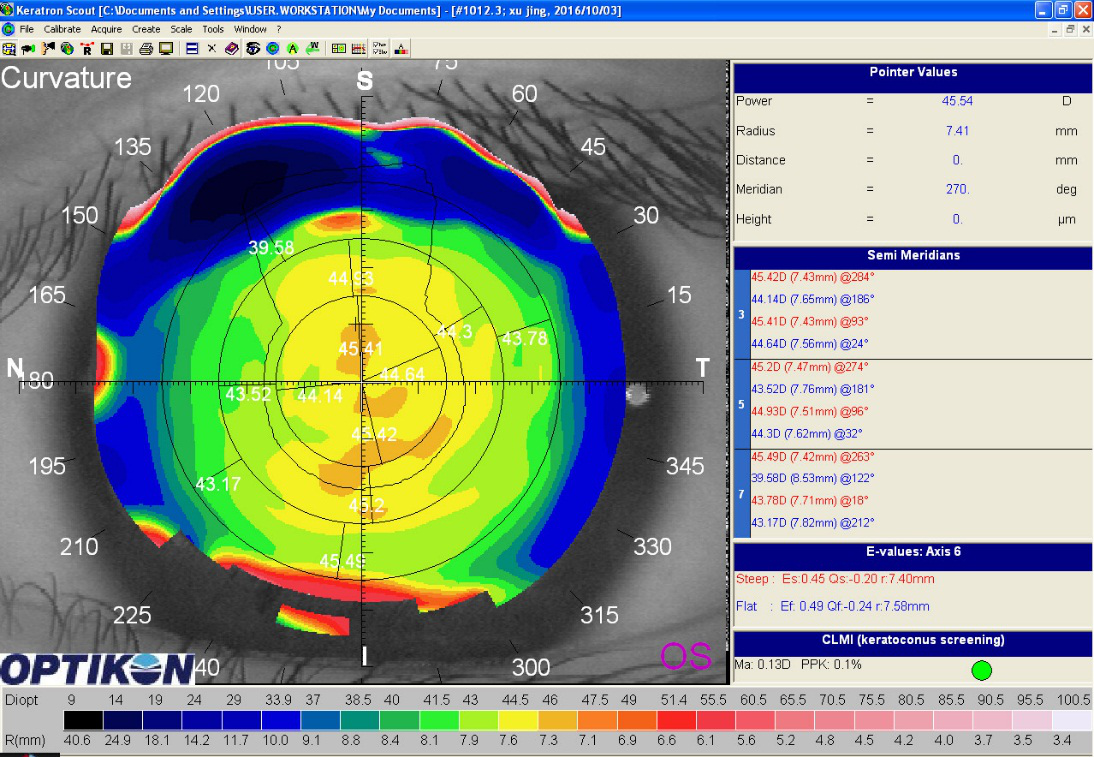Select row 44.93D (7.51mm) @96°
1094x757 pixels.
(809, 412)
